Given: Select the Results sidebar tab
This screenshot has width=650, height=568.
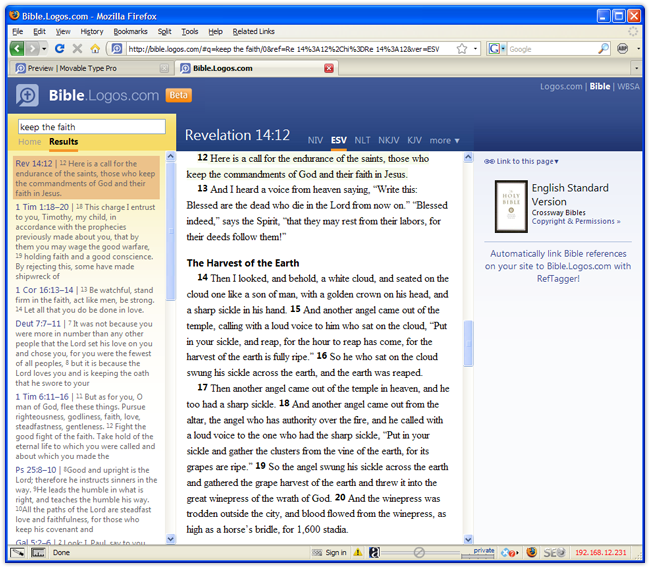Looking at the screenshot, I should pyautogui.click(x=63, y=142).
